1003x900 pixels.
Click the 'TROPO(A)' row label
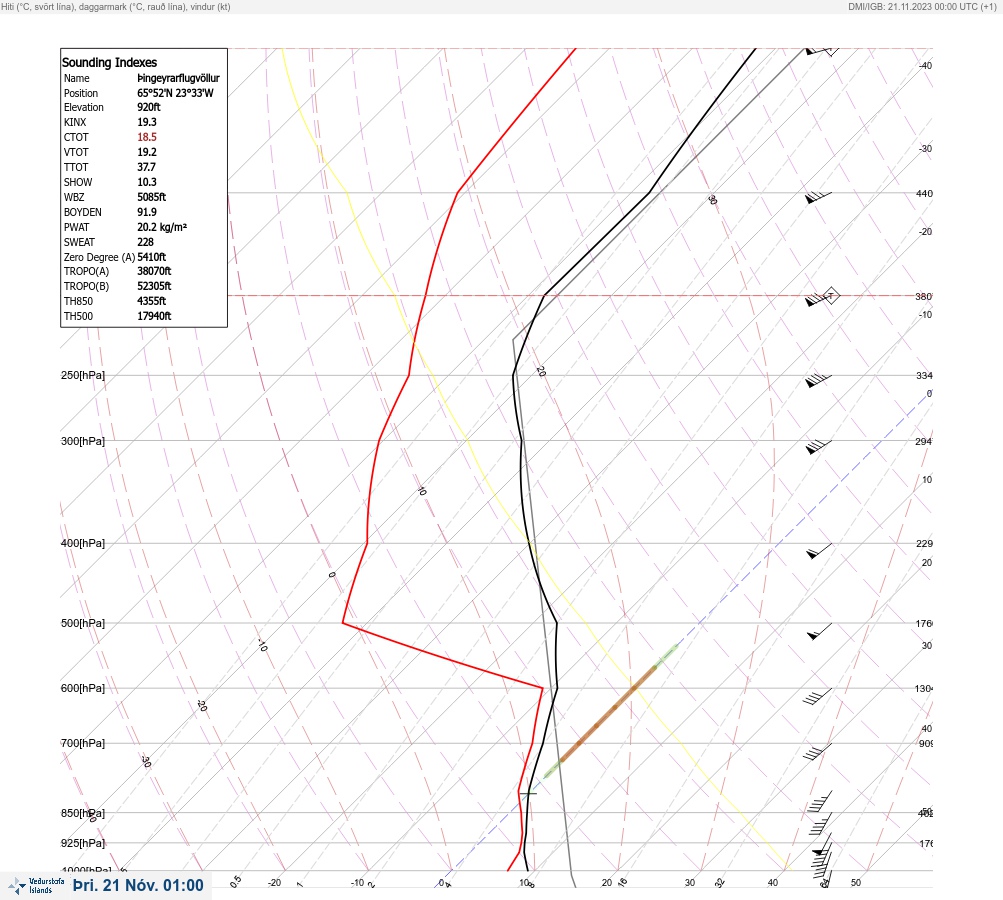[x=86, y=271]
